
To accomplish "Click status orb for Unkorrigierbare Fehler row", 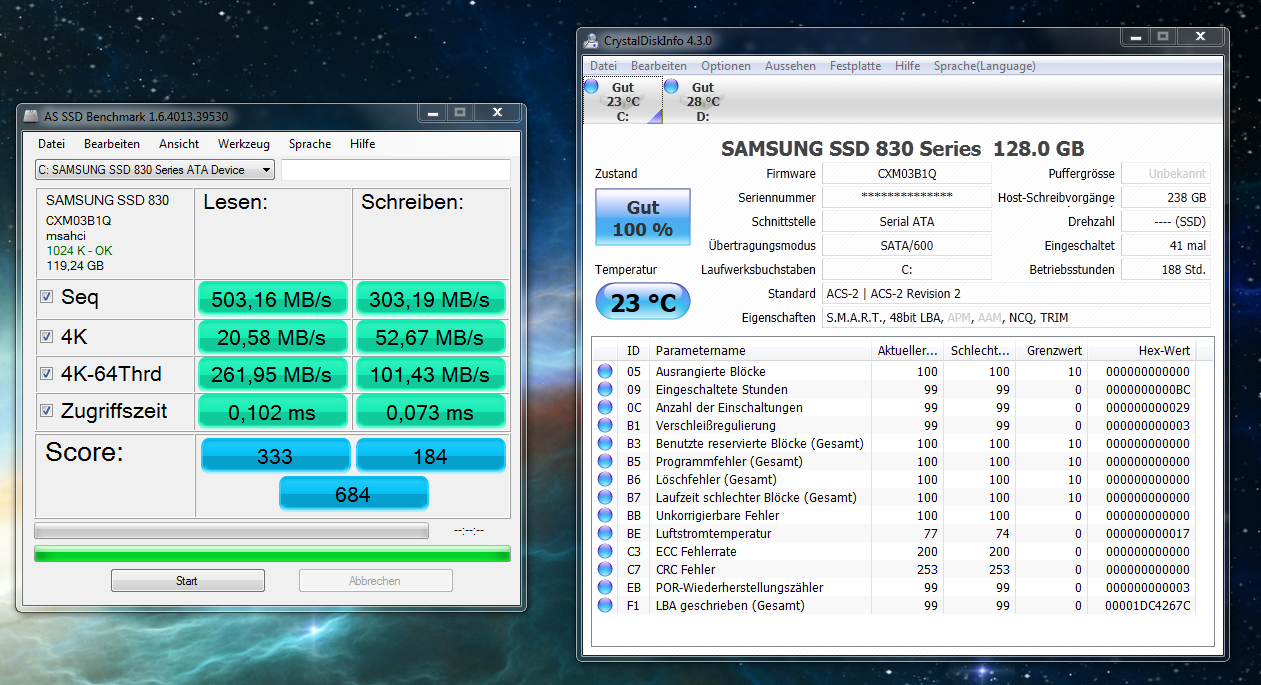I will point(605,515).
